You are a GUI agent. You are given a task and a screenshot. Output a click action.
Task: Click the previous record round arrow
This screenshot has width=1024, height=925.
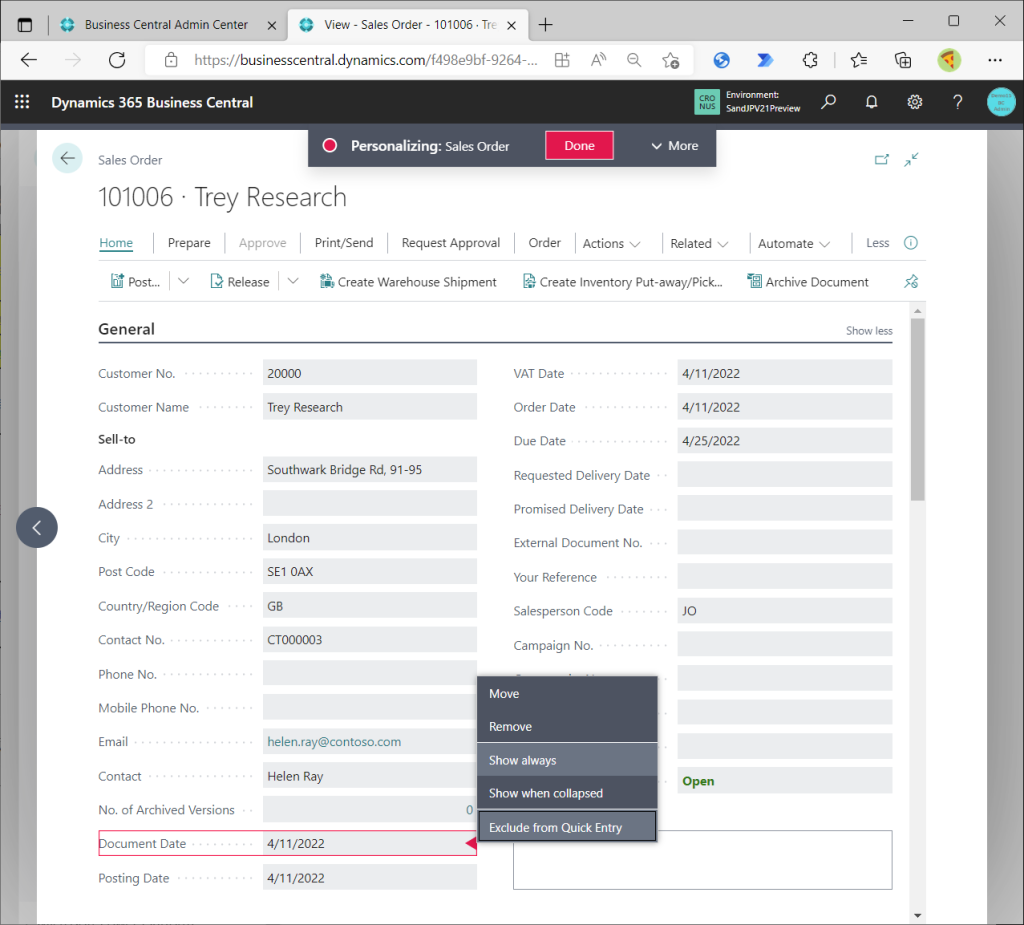point(37,527)
